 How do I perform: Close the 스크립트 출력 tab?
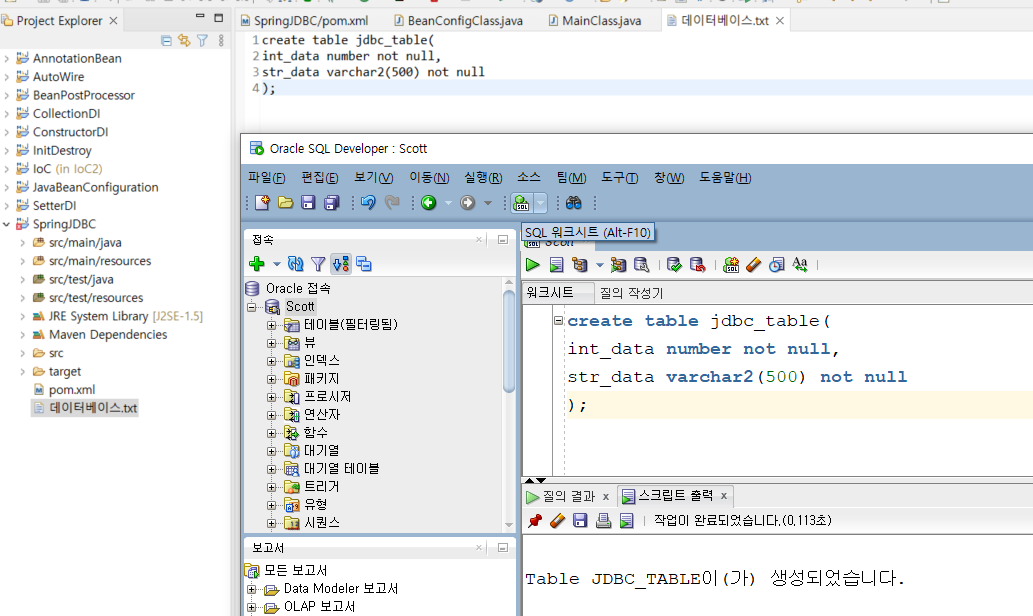coord(723,496)
